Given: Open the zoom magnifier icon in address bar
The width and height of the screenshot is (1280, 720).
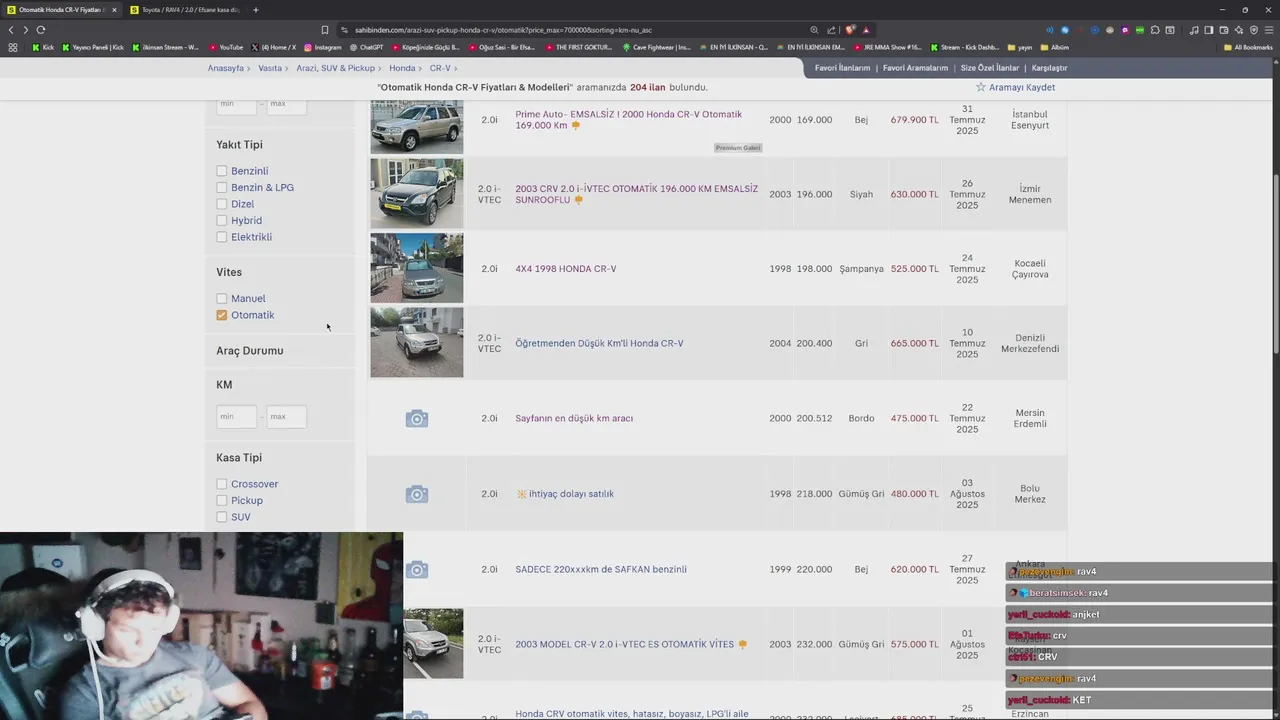Looking at the screenshot, I should click(814, 30).
